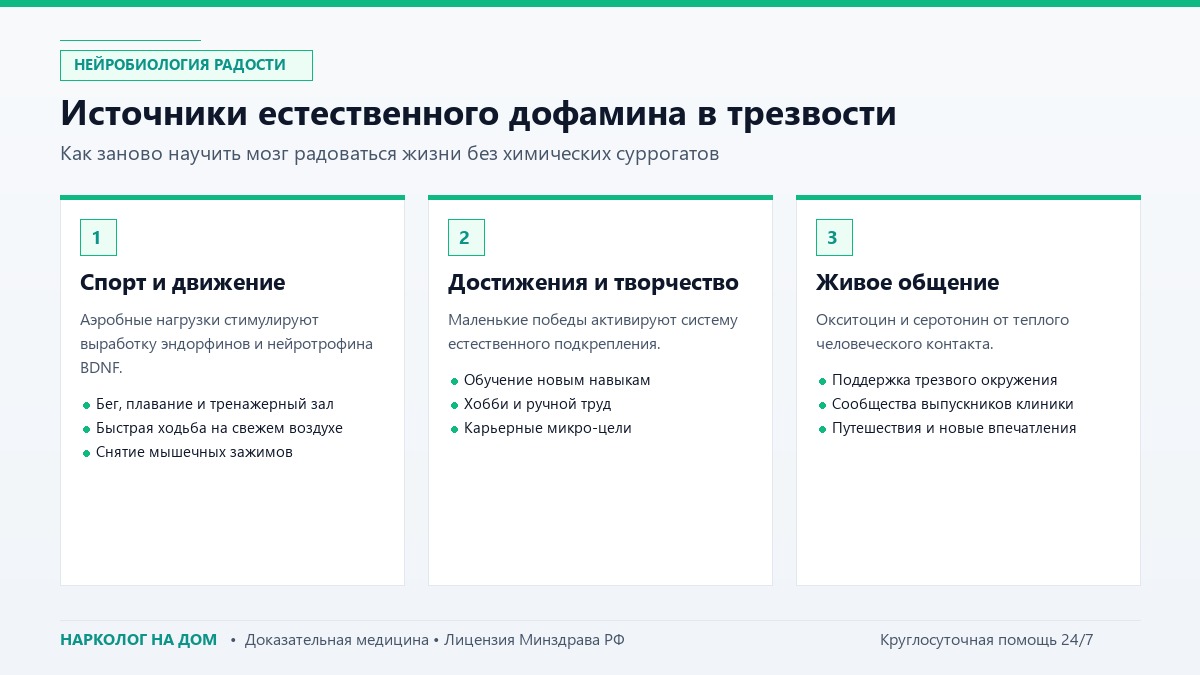Viewport: 1200px width, 675px height.
Task: Click the number 2 badge
Action: (466, 237)
